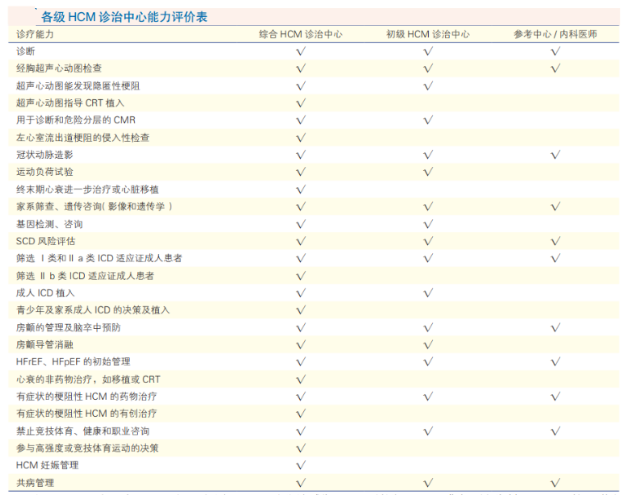Click the table title 各级 HCM 诊治中心能力评价表
Image resolution: width=624 pixels, height=498 pixels.
click(124, 17)
